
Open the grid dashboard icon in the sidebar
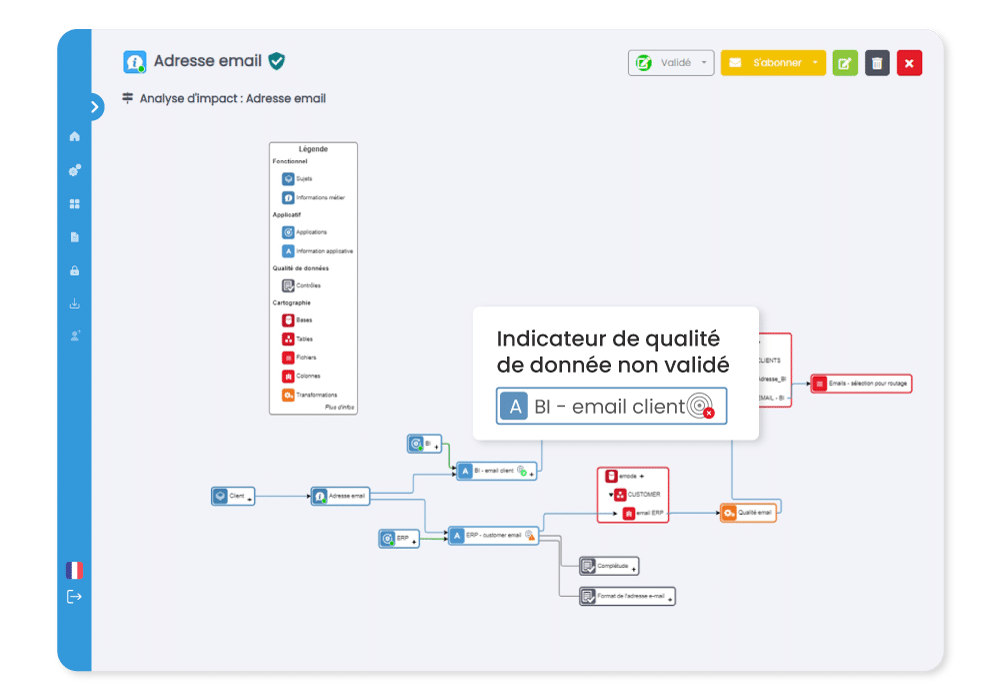point(74,204)
